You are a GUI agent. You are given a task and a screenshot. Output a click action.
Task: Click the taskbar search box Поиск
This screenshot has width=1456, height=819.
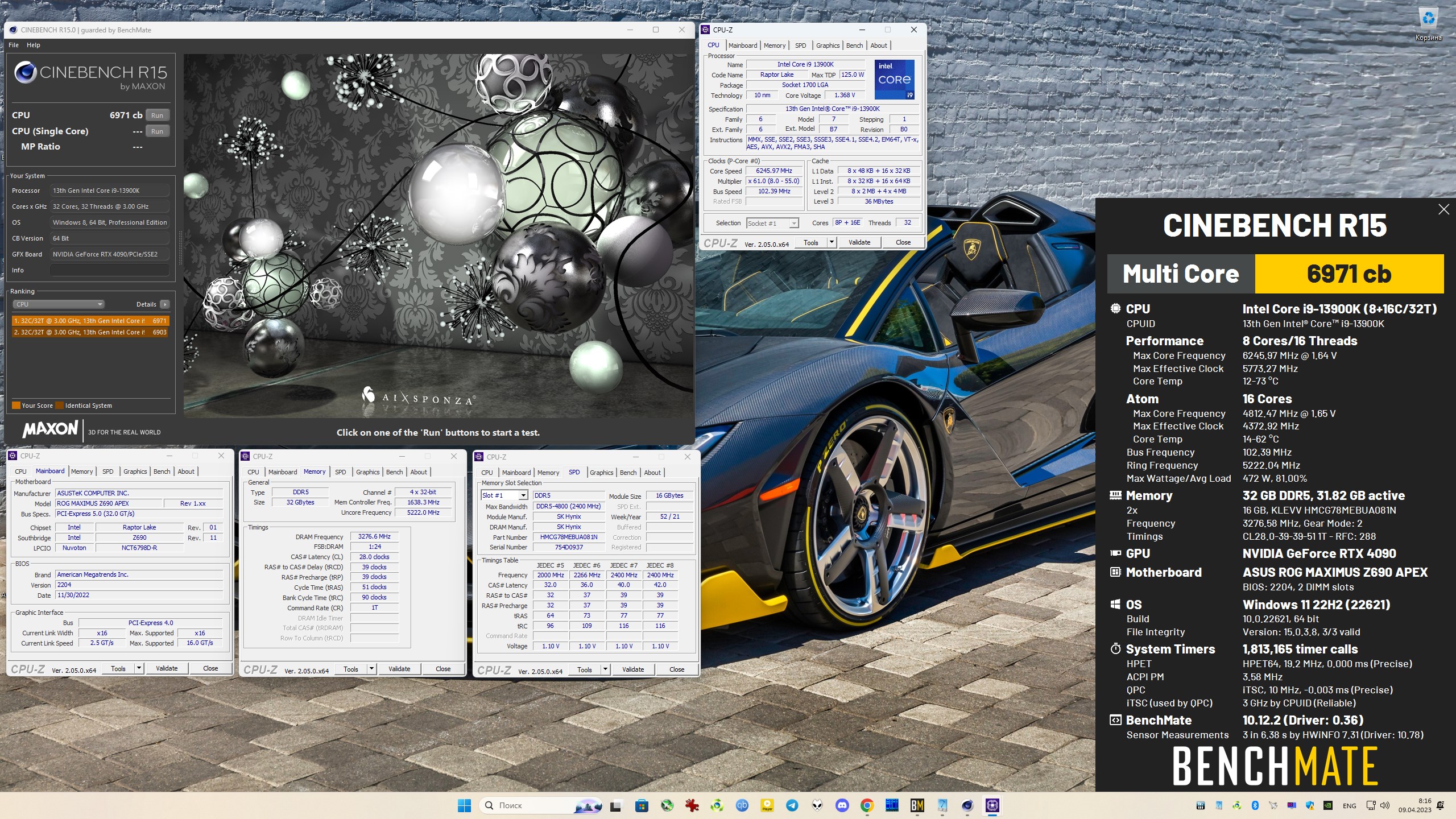click(x=541, y=805)
